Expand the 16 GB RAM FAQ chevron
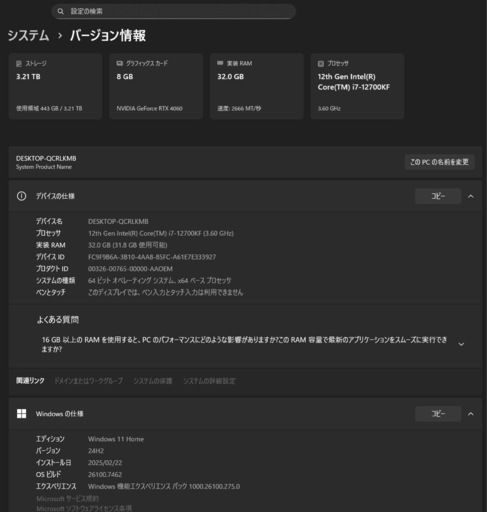This screenshot has width=487, height=512. click(x=461, y=344)
